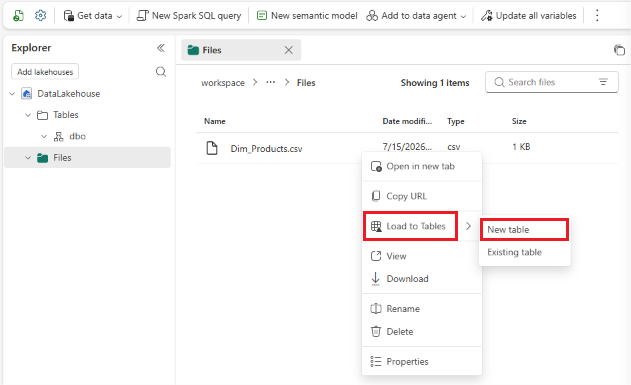631x385 pixels.
Task: Open the settings gear icon
Action: pyautogui.click(x=40, y=16)
